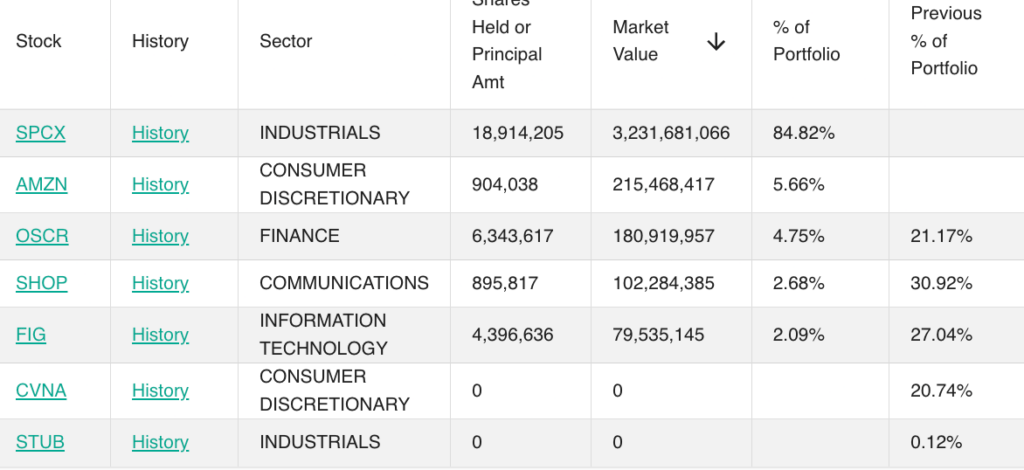The width and height of the screenshot is (1024, 470).
Task: Select CONSUMER DISCRETIONARY in CVNA row
Action: point(335,390)
